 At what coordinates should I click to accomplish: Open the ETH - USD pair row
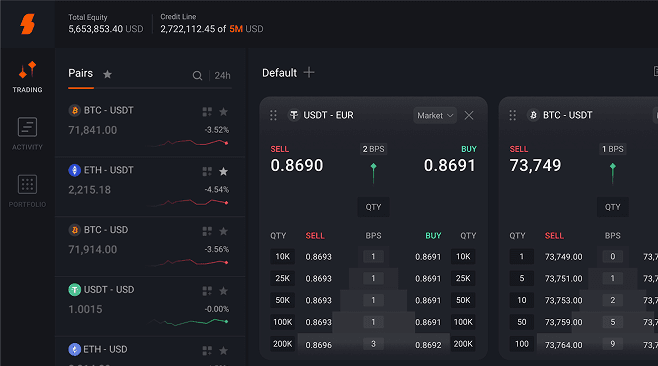pyautogui.click(x=150, y=351)
